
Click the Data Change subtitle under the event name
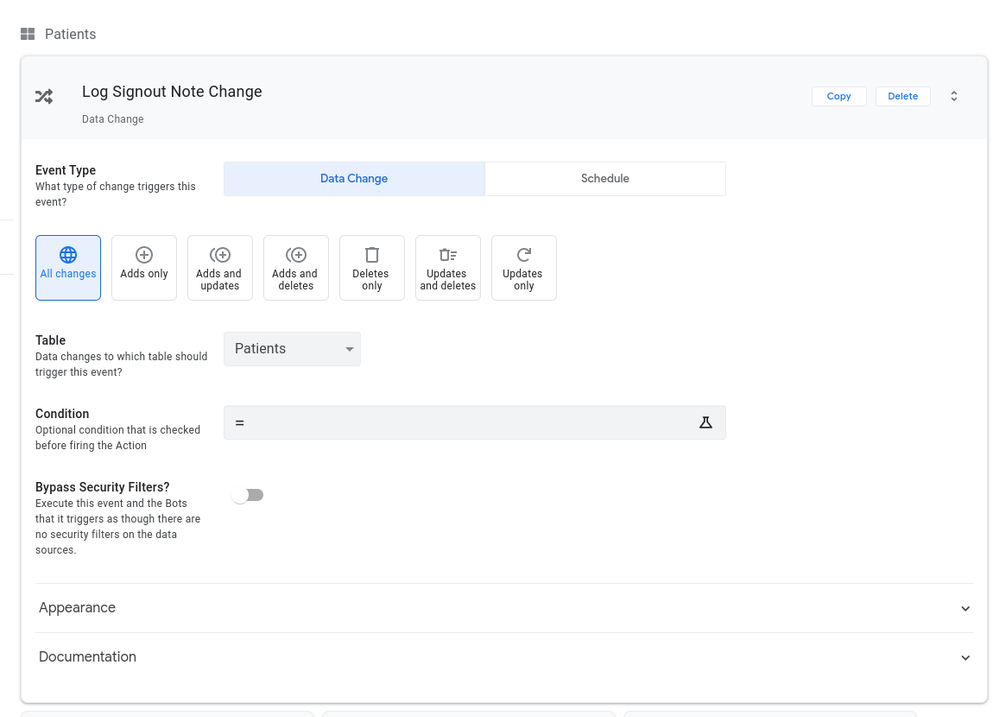click(x=113, y=119)
